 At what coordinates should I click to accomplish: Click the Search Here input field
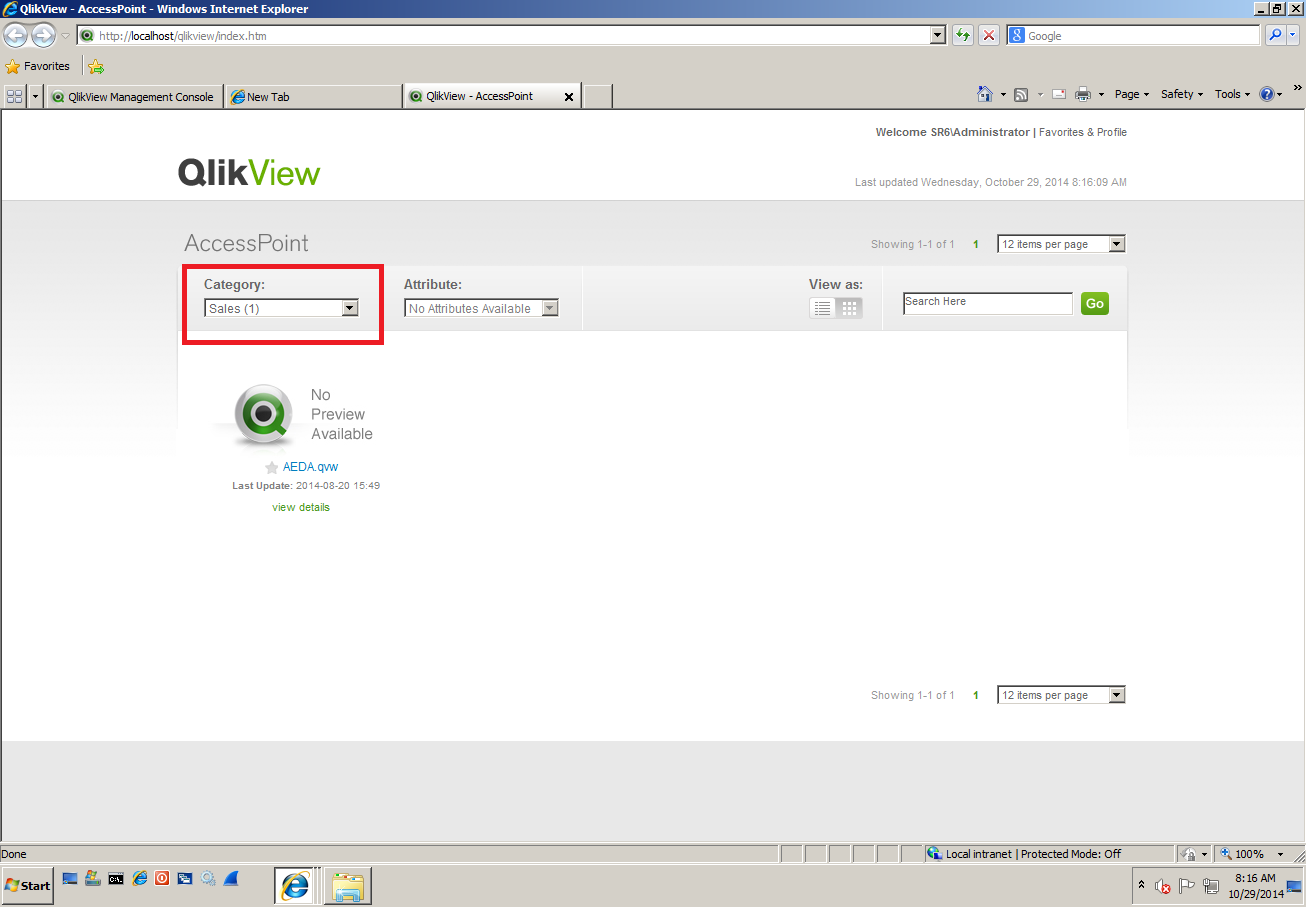pos(988,303)
